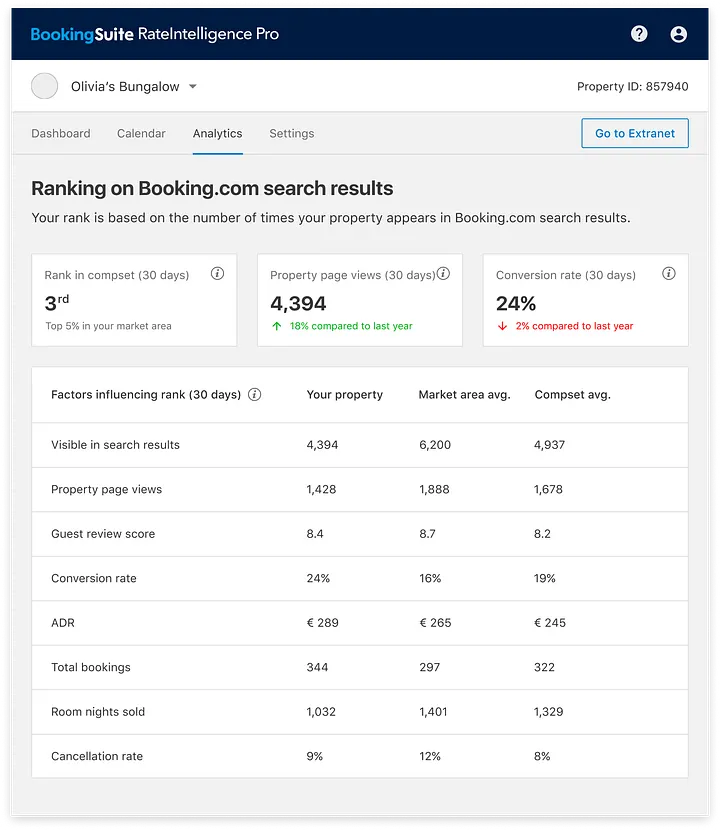
Task: Click the Rank in compset 3rd card
Action: point(134,300)
